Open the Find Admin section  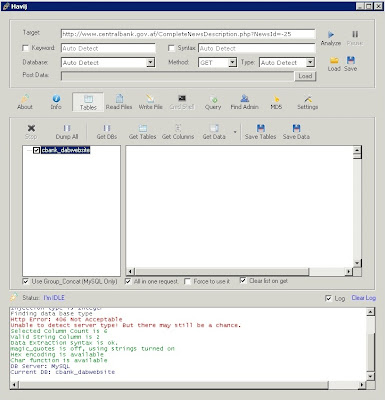(245, 102)
